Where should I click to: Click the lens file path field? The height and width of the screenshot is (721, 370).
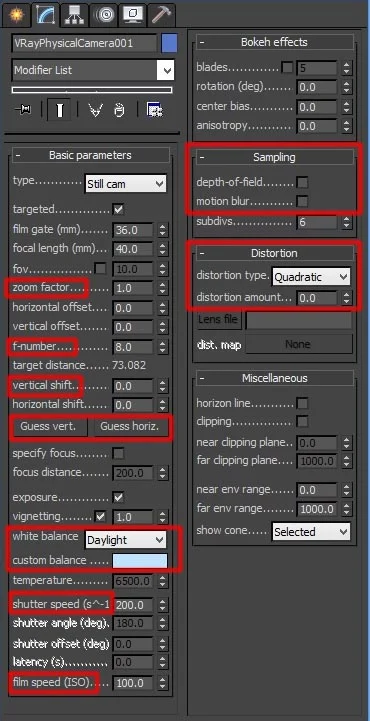tap(299, 320)
